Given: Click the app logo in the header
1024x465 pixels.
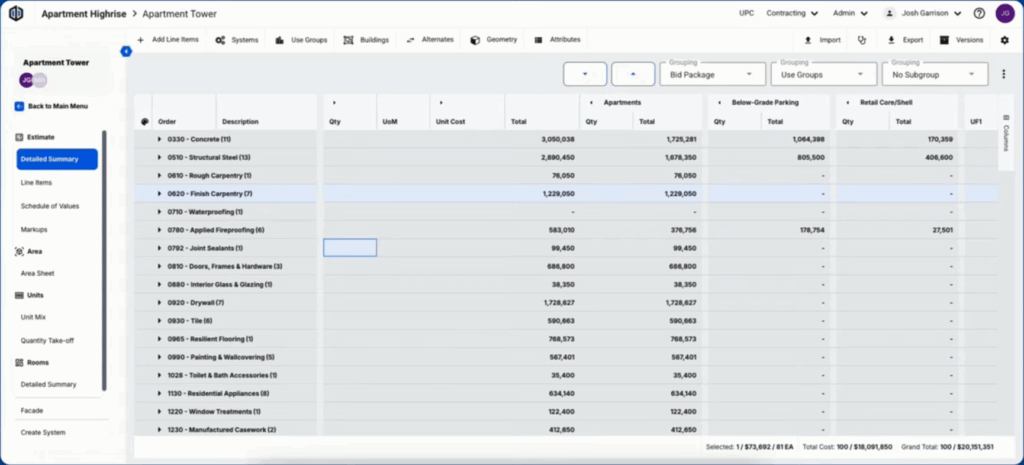Looking at the screenshot, I should point(16,13).
